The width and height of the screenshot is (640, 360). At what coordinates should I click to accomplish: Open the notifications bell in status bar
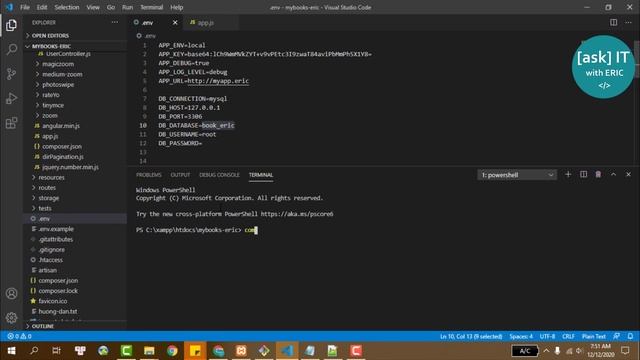coord(630,336)
